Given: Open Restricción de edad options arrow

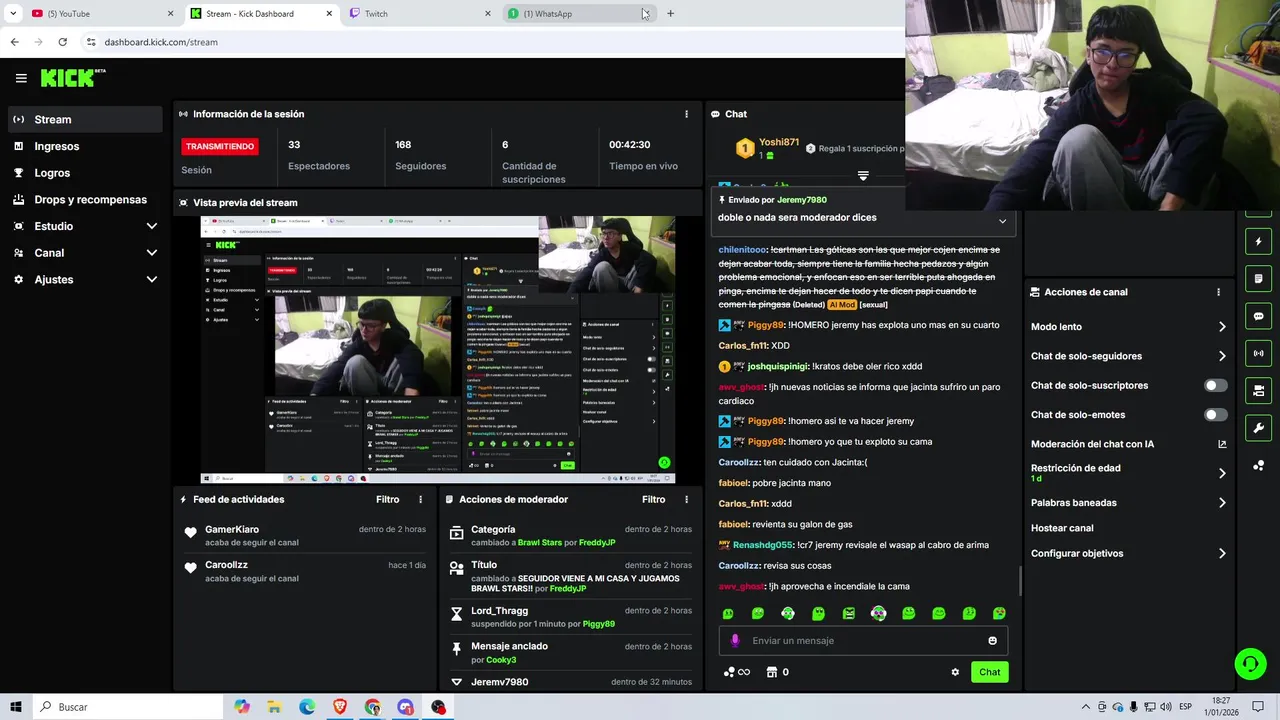Looking at the screenshot, I should click(x=1222, y=473).
